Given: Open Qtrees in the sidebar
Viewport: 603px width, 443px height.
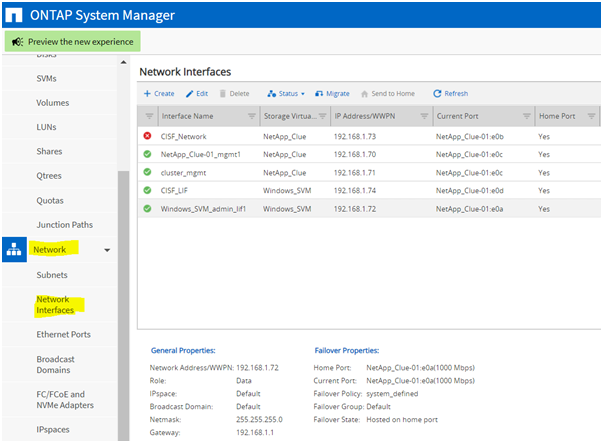Looking at the screenshot, I should point(49,176).
